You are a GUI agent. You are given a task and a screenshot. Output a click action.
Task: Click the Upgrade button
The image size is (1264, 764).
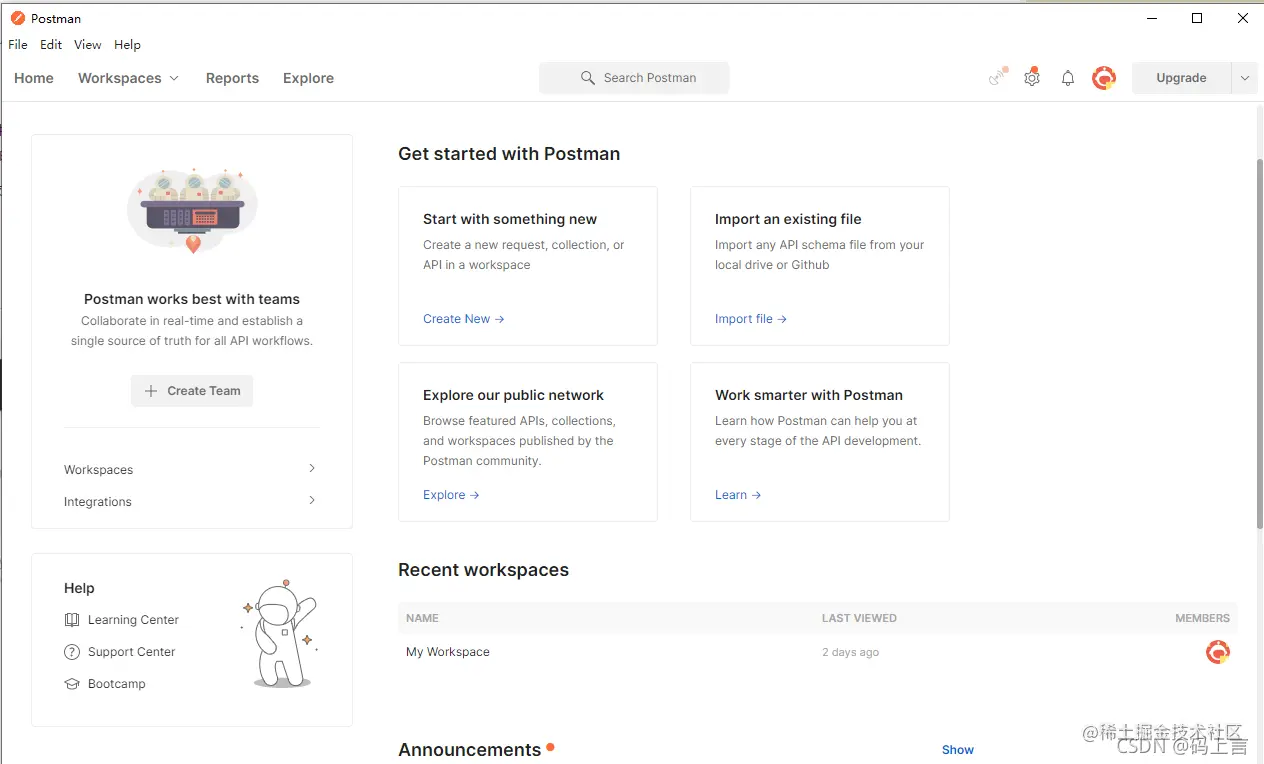[1181, 78]
